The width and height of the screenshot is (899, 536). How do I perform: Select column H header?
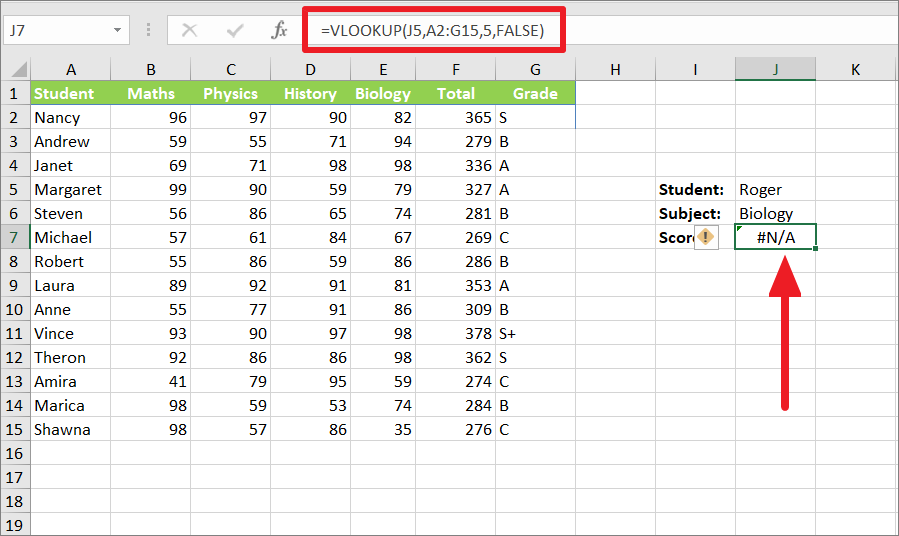[615, 69]
